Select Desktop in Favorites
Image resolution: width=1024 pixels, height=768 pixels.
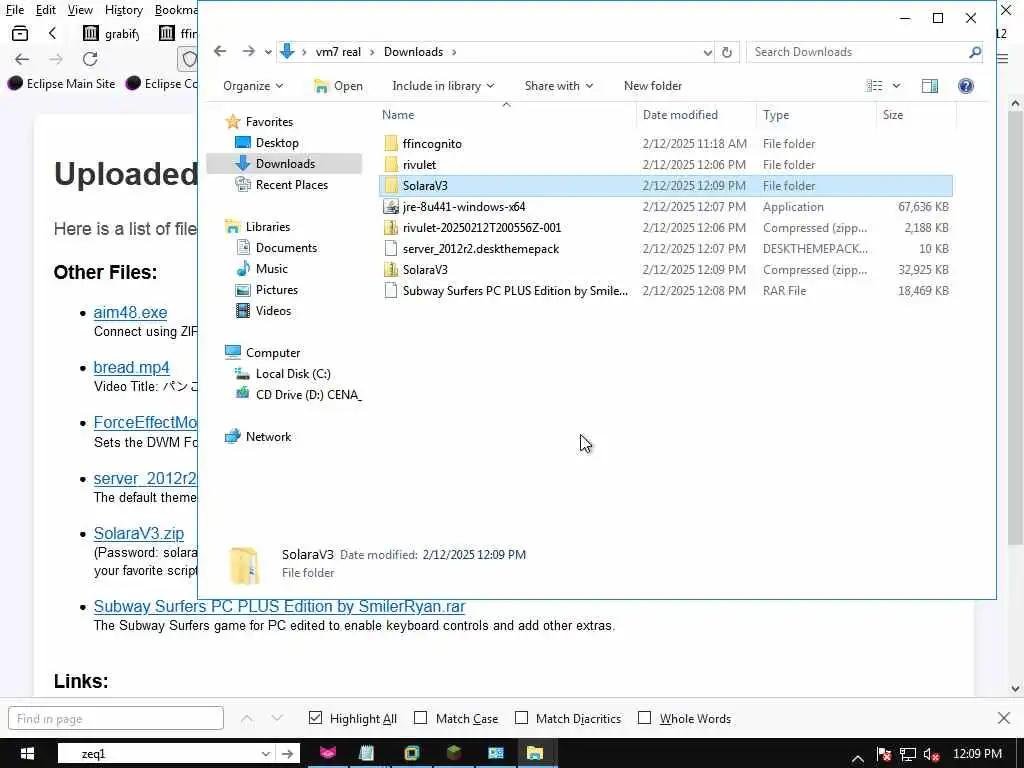tap(276, 143)
